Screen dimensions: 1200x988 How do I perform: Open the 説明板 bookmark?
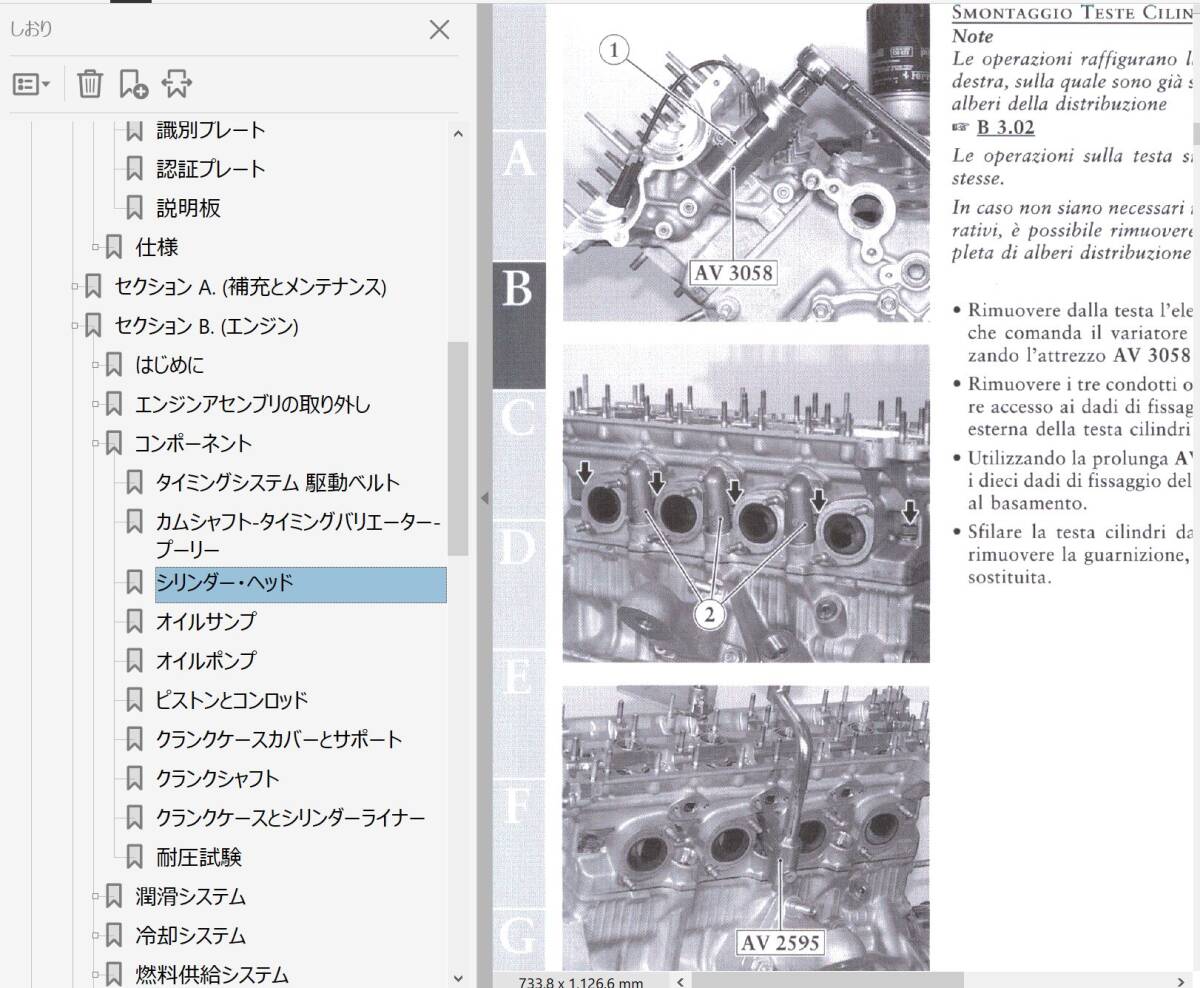188,208
